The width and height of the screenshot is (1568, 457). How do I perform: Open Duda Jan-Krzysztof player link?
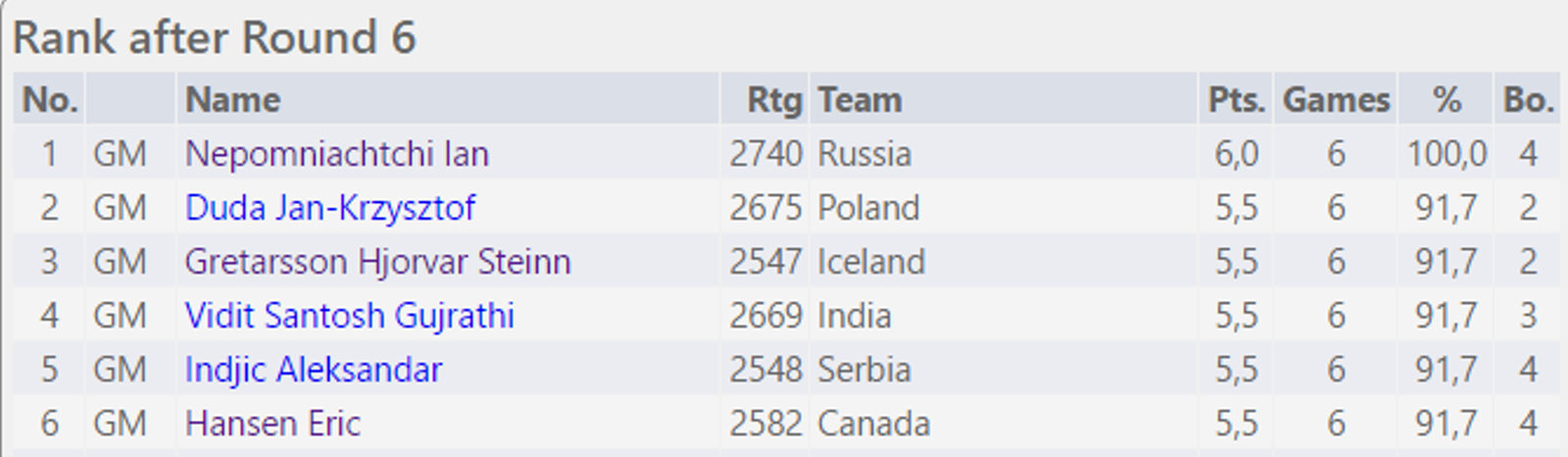pos(330,208)
